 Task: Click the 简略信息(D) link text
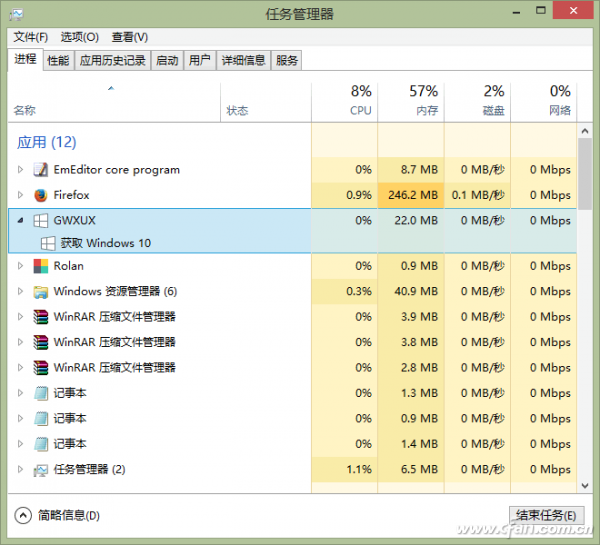pyautogui.click(x=69, y=516)
